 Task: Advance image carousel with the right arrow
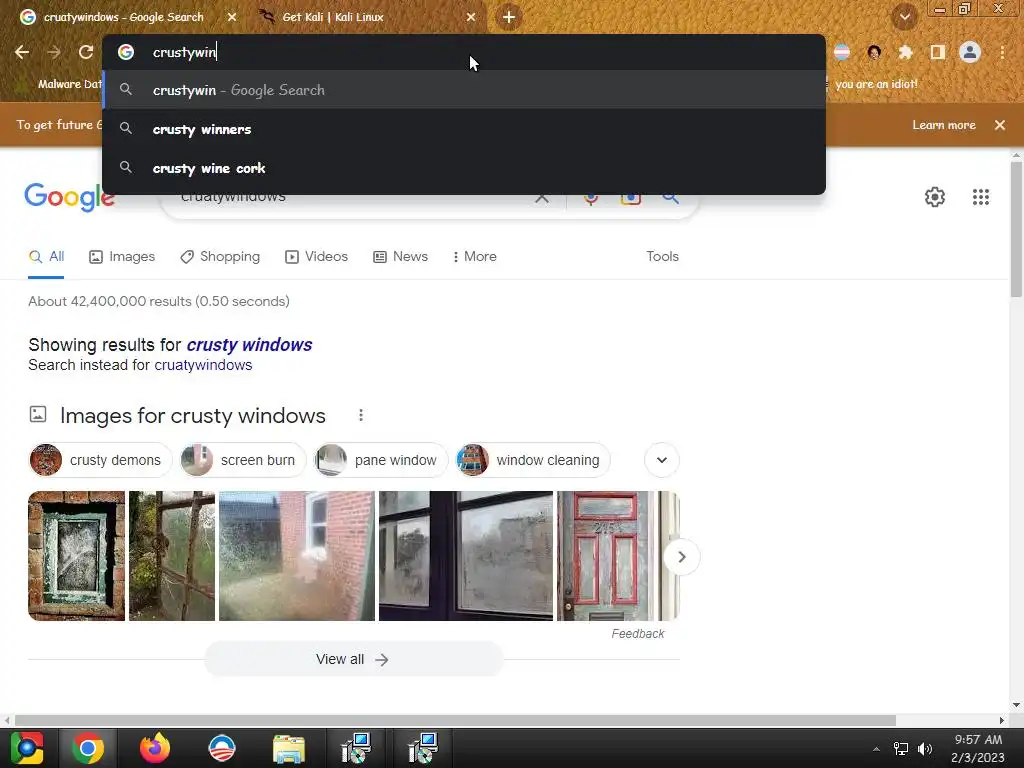tap(681, 557)
